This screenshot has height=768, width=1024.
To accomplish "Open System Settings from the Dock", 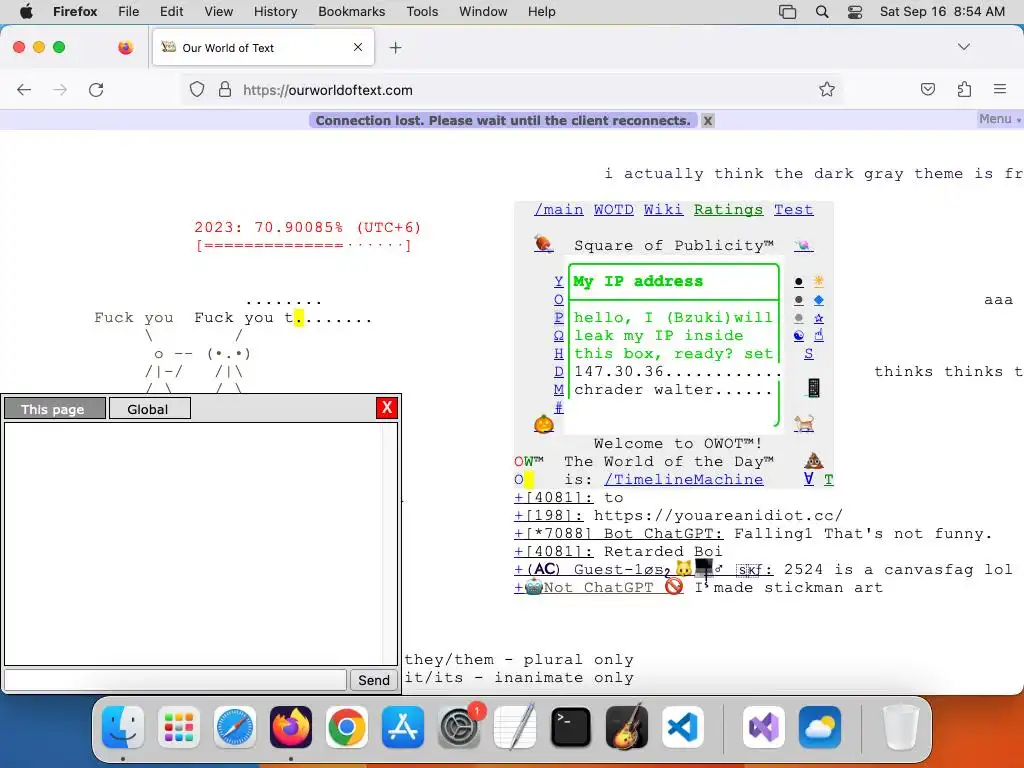I will [x=459, y=727].
